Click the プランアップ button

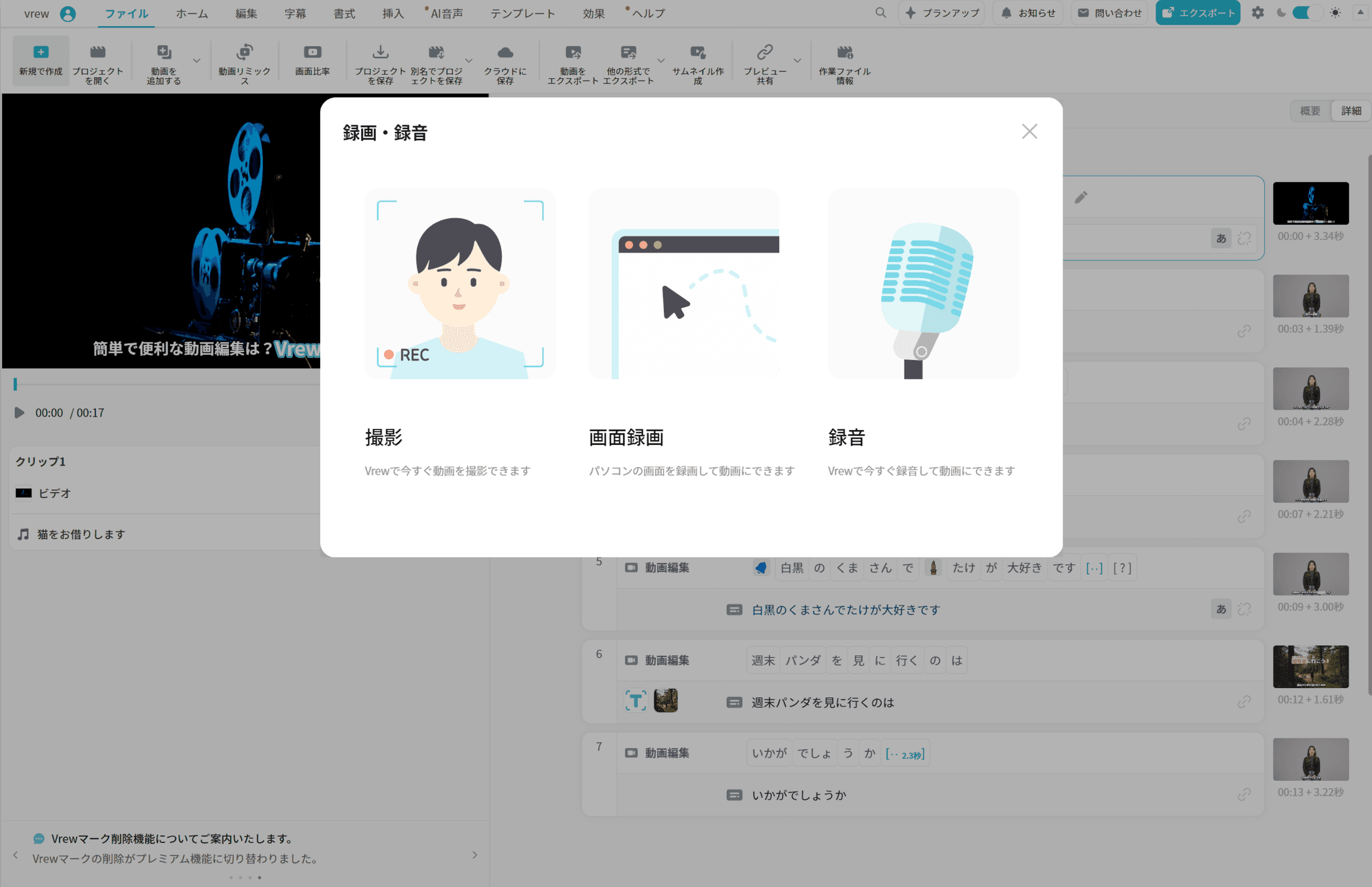pos(941,13)
